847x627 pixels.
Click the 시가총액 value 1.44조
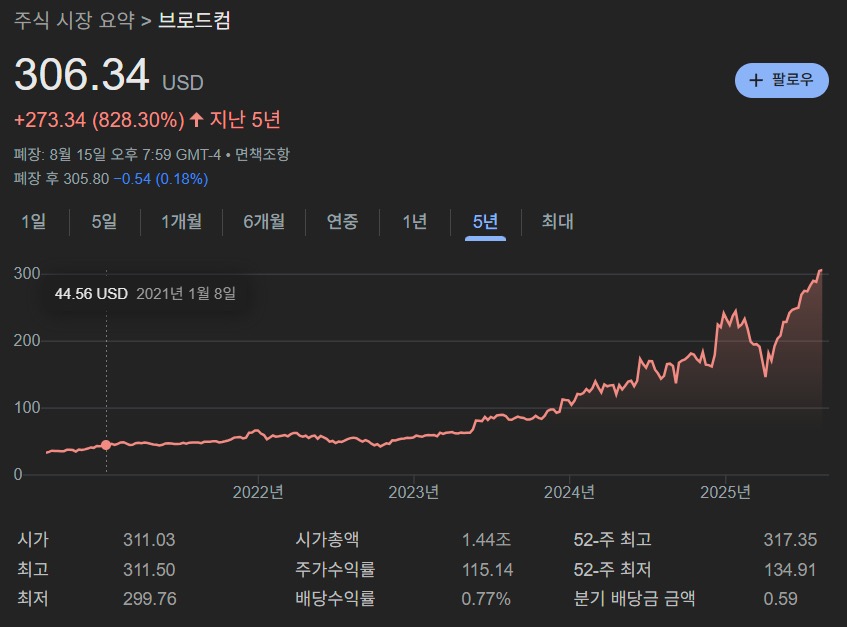pos(486,540)
